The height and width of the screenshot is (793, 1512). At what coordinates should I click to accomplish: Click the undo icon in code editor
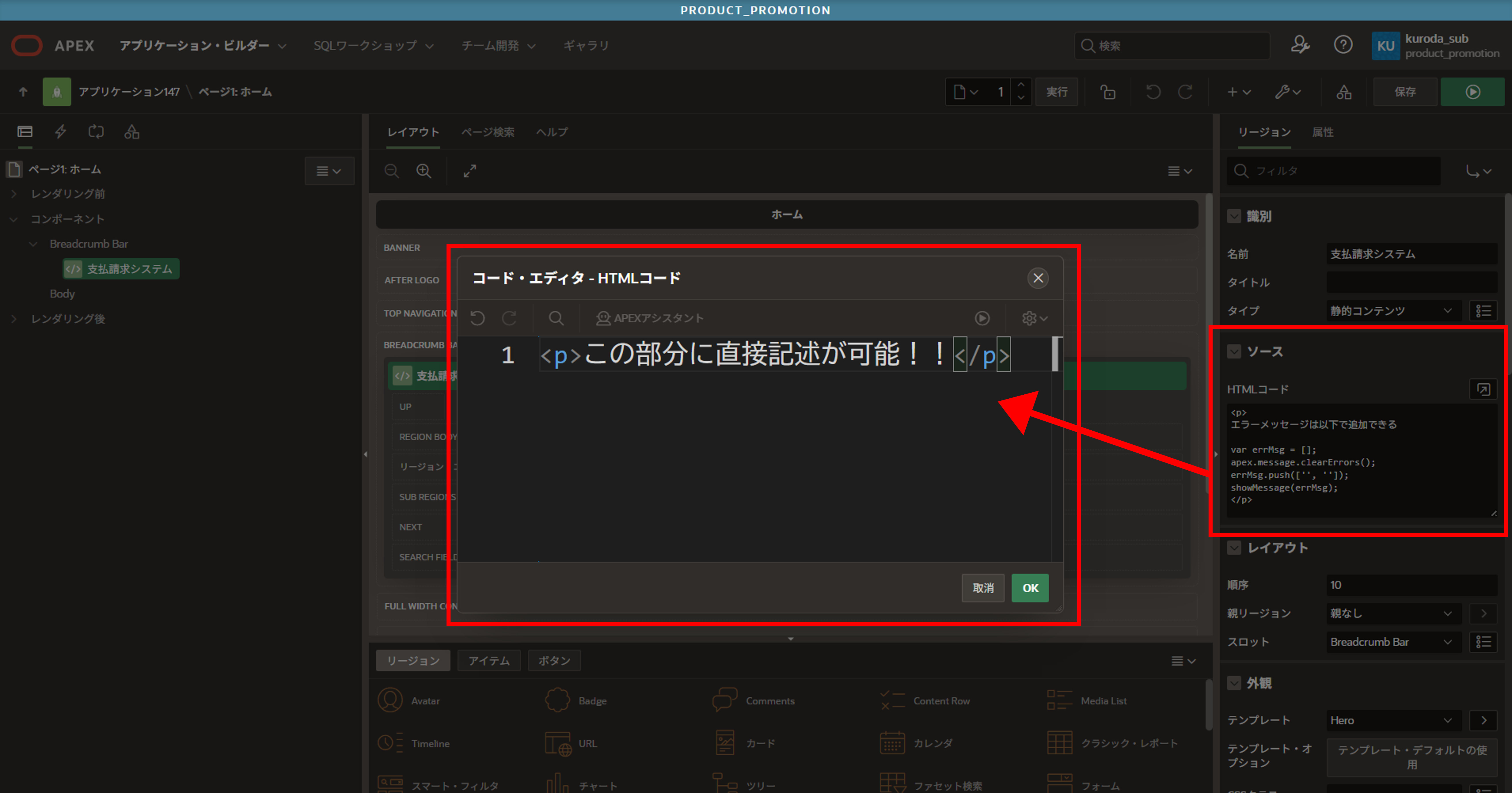[x=477, y=318]
